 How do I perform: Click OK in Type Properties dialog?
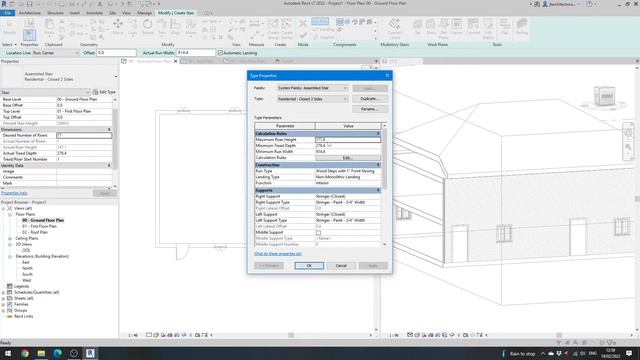pos(309,266)
